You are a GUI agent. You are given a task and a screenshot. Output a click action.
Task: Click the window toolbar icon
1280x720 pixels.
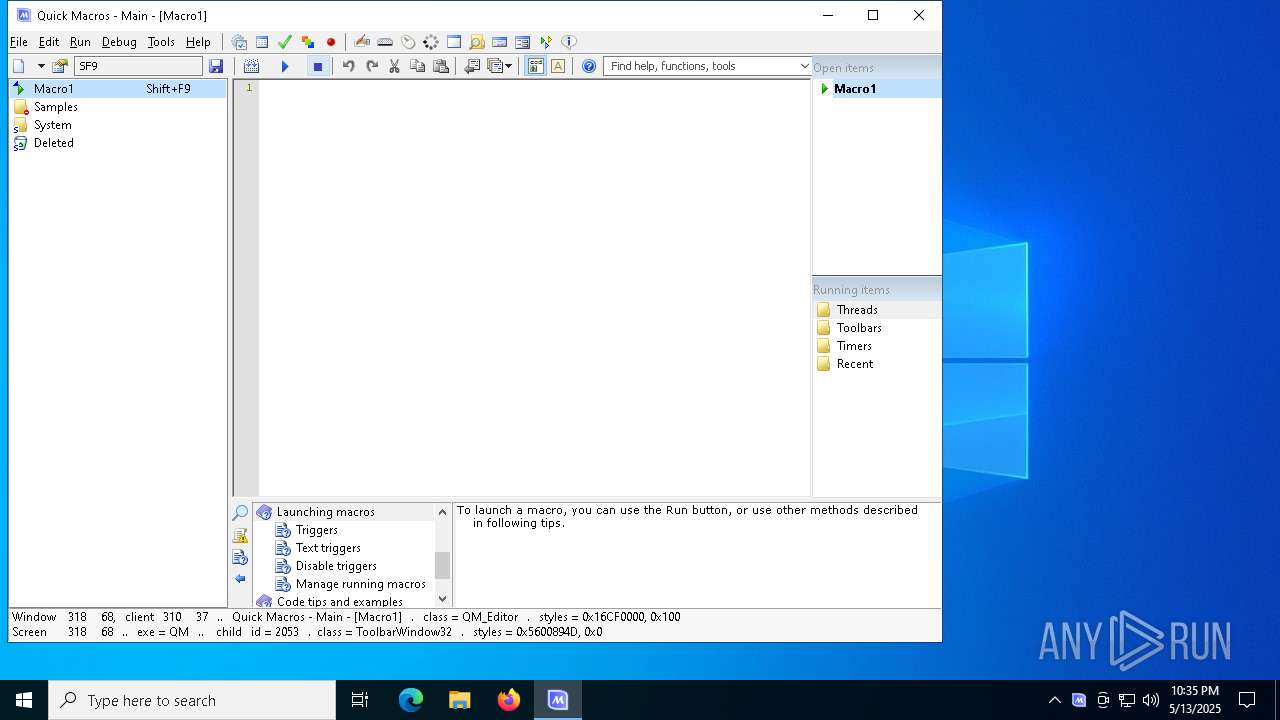pyautogui.click(x=454, y=42)
